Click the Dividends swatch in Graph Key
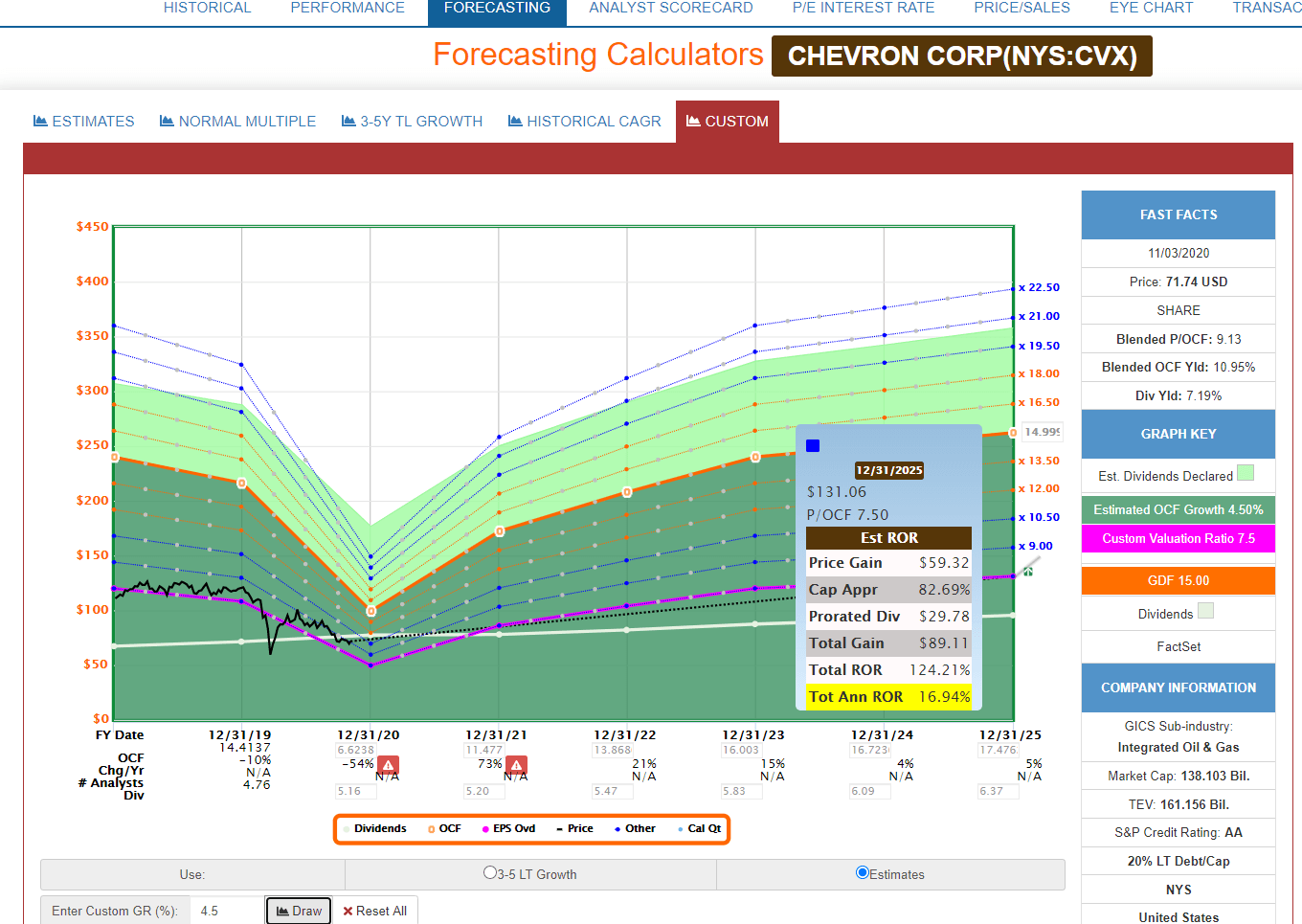This screenshot has height=924, width=1302. pos(1205,611)
